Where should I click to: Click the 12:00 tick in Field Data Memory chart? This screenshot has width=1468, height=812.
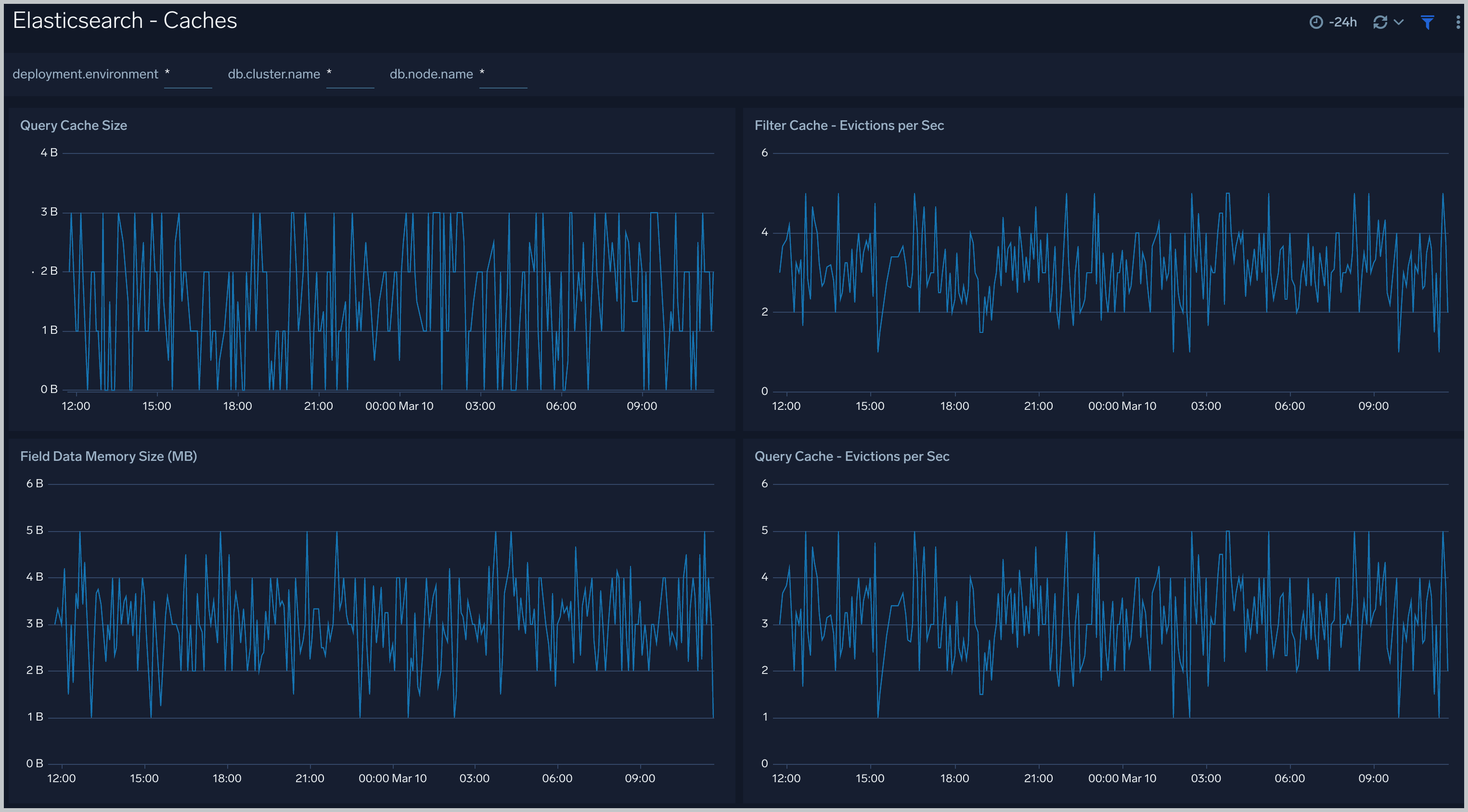62,778
